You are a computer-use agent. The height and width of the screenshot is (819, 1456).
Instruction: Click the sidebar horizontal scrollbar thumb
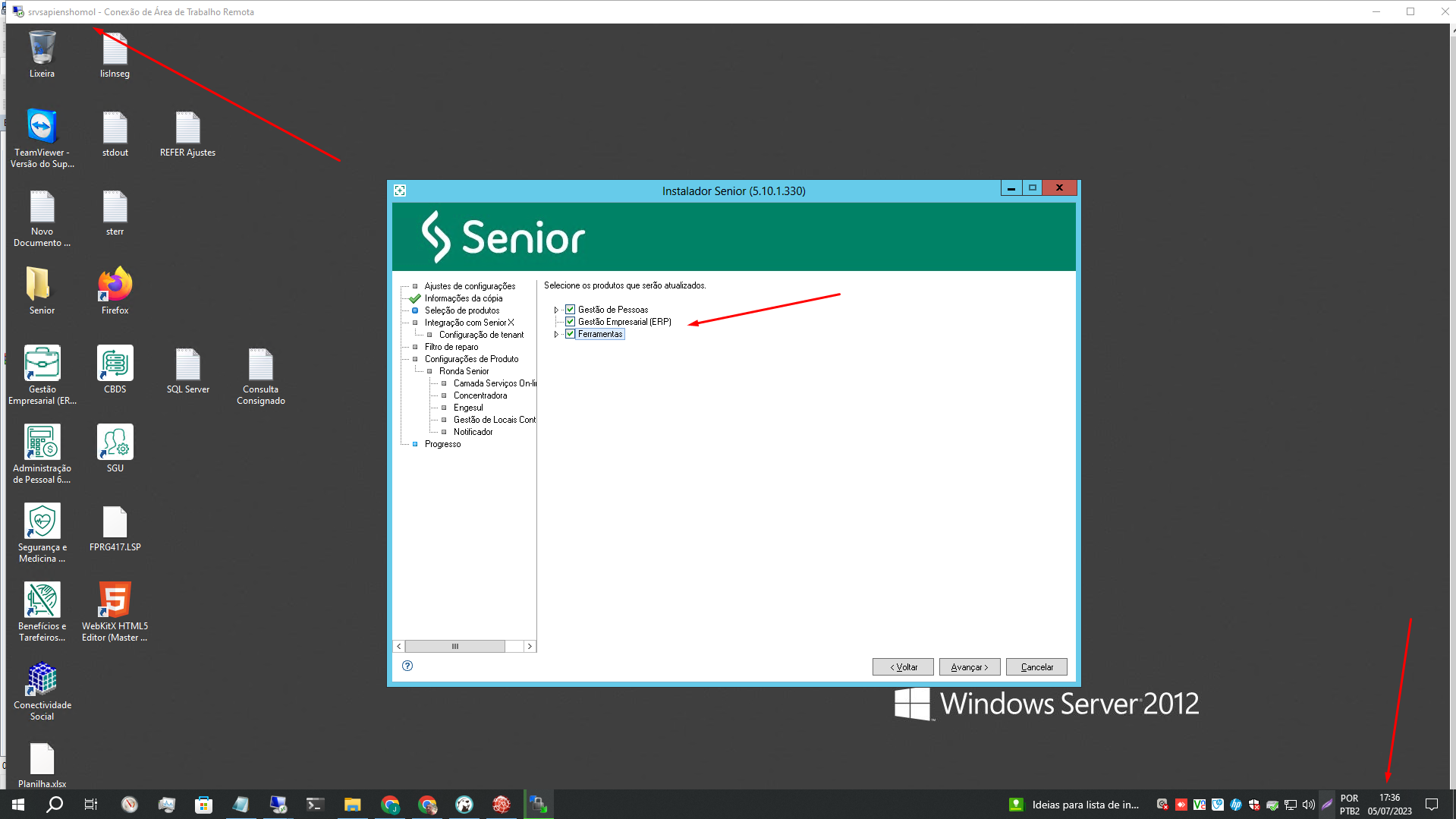click(455, 646)
